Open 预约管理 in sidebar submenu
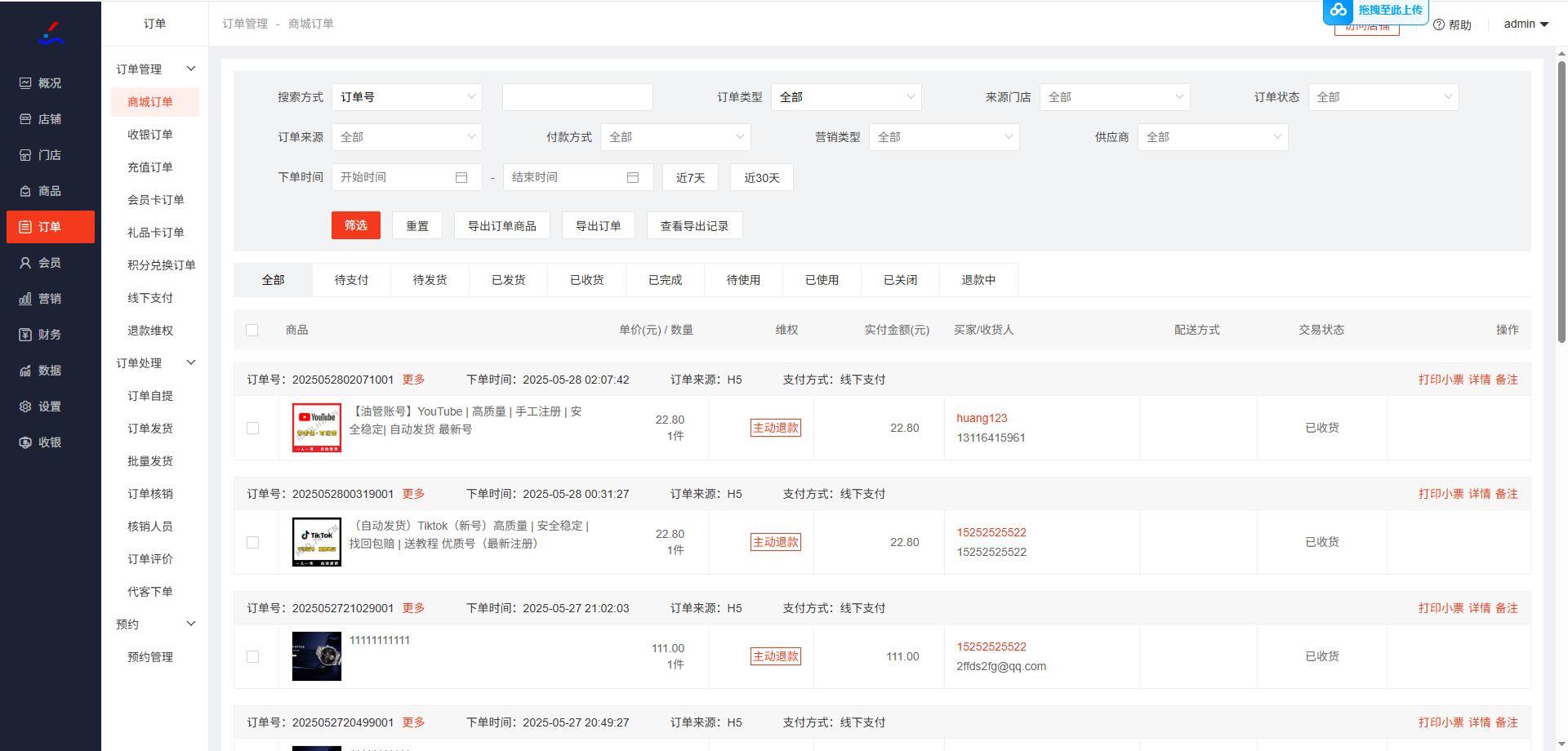This screenshot has width=1568, height=751. tap(150, 657)
